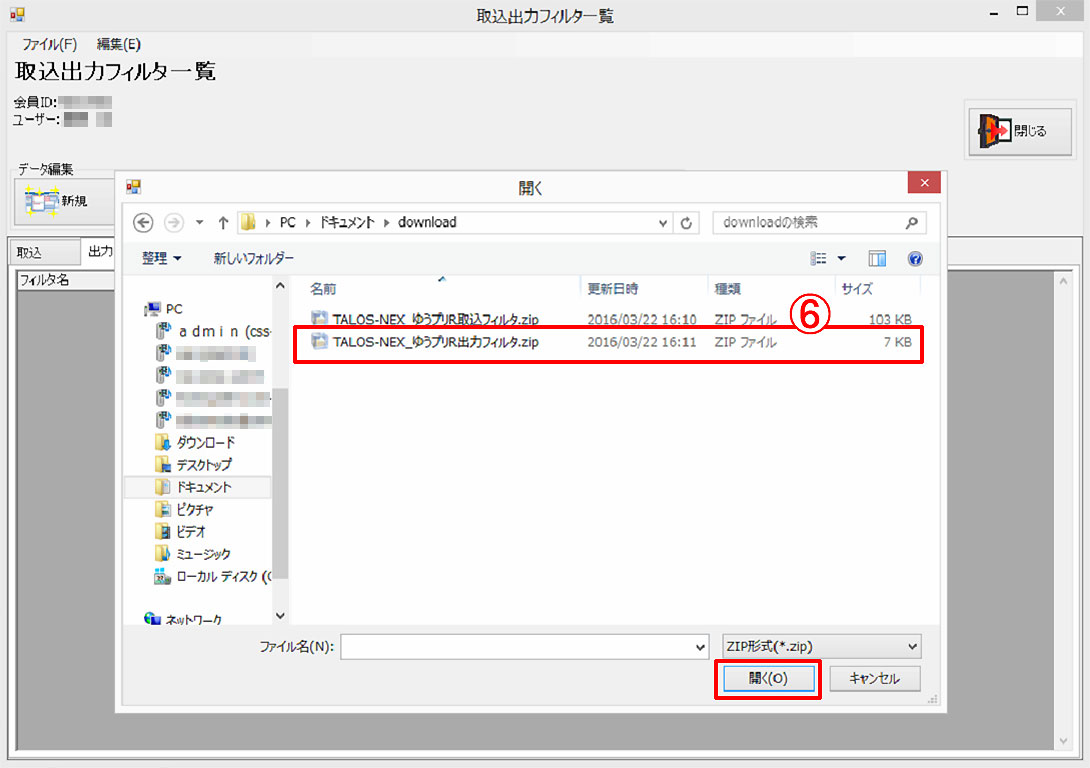Switch to 出力 tab in main window

(x=99, y=251)
